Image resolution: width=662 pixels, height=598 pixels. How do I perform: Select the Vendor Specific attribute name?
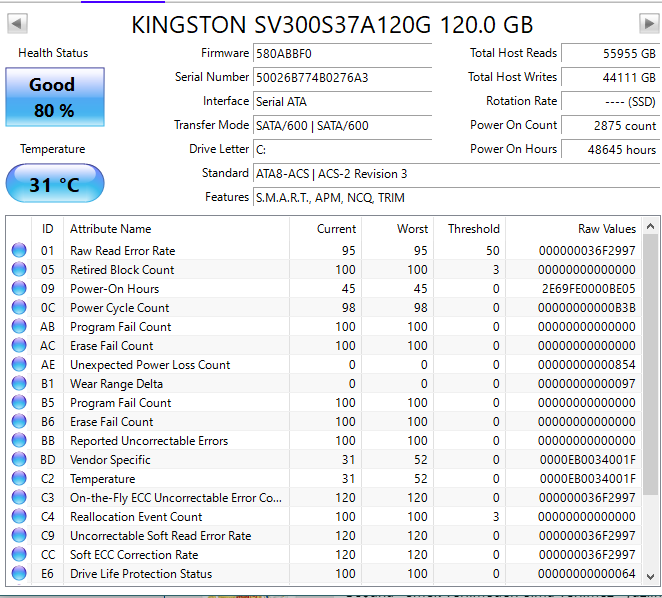click(x=110, y=460)
